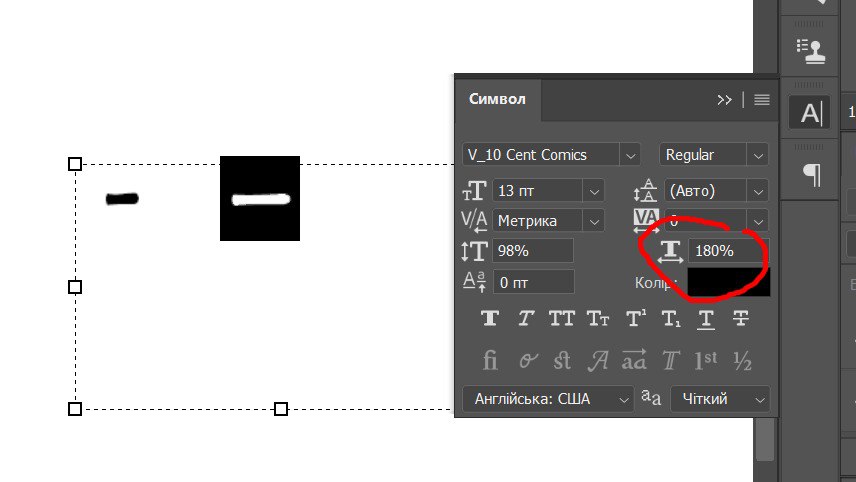856x482 pixels.
Task: Collapse the Символ panel with double arrows
Action: 725,100
